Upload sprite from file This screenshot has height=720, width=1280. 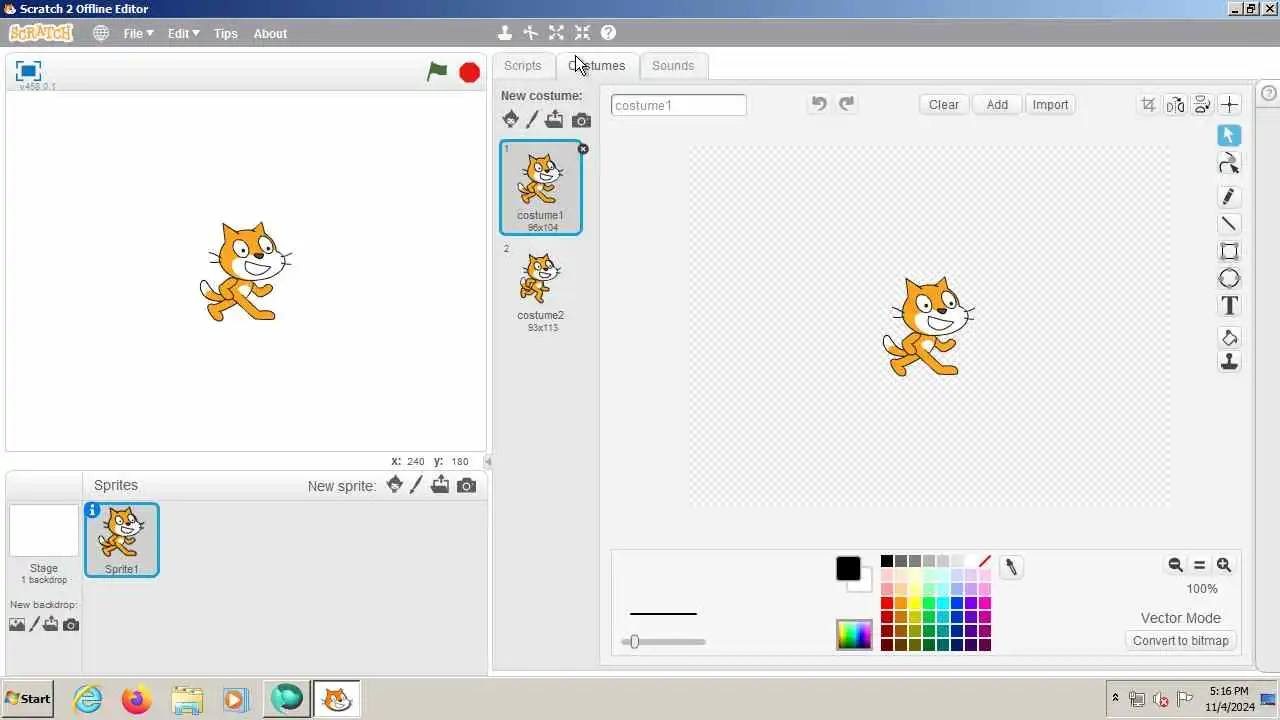(x=440, y=485)
